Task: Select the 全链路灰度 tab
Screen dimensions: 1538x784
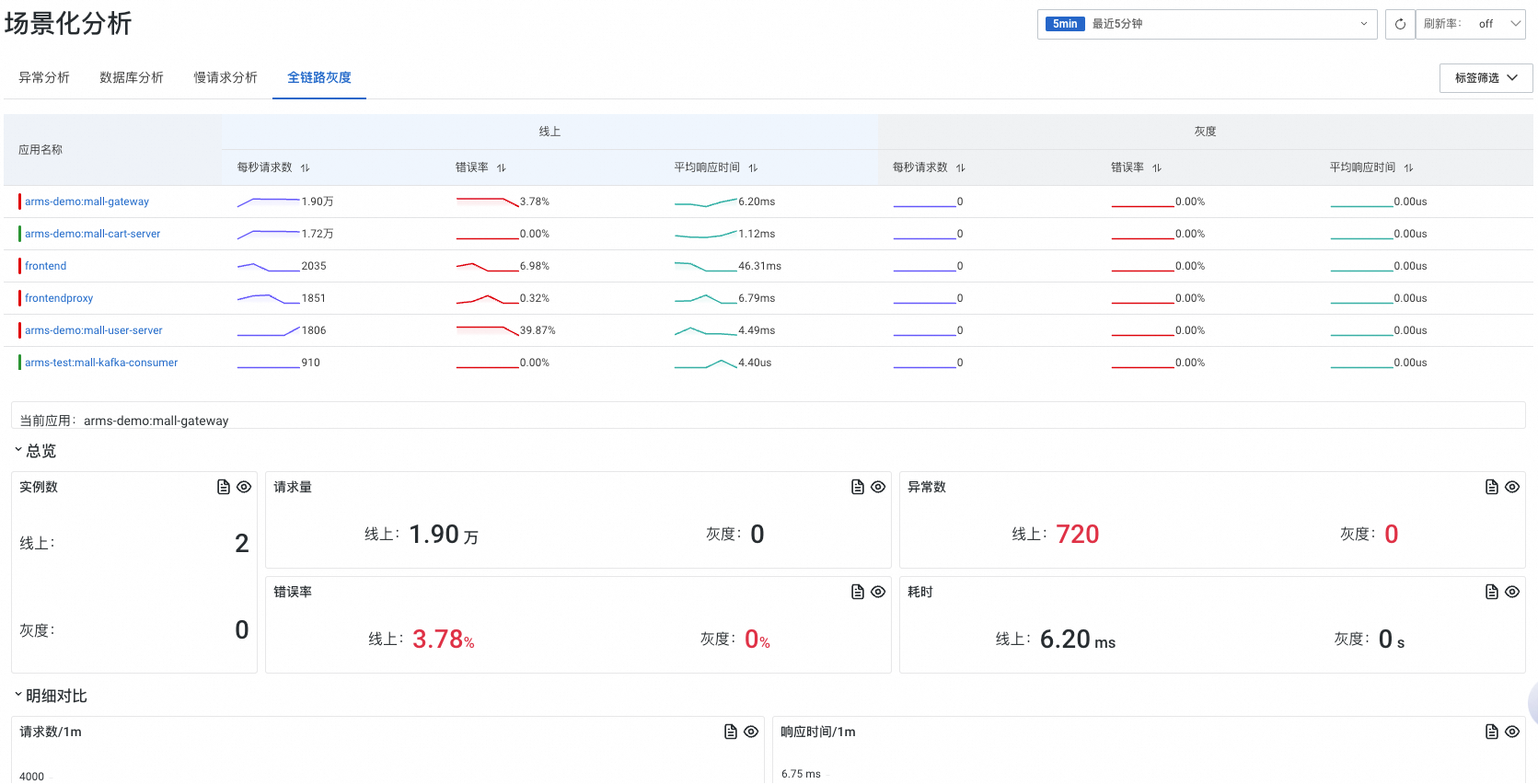Action: click(319, 77)
